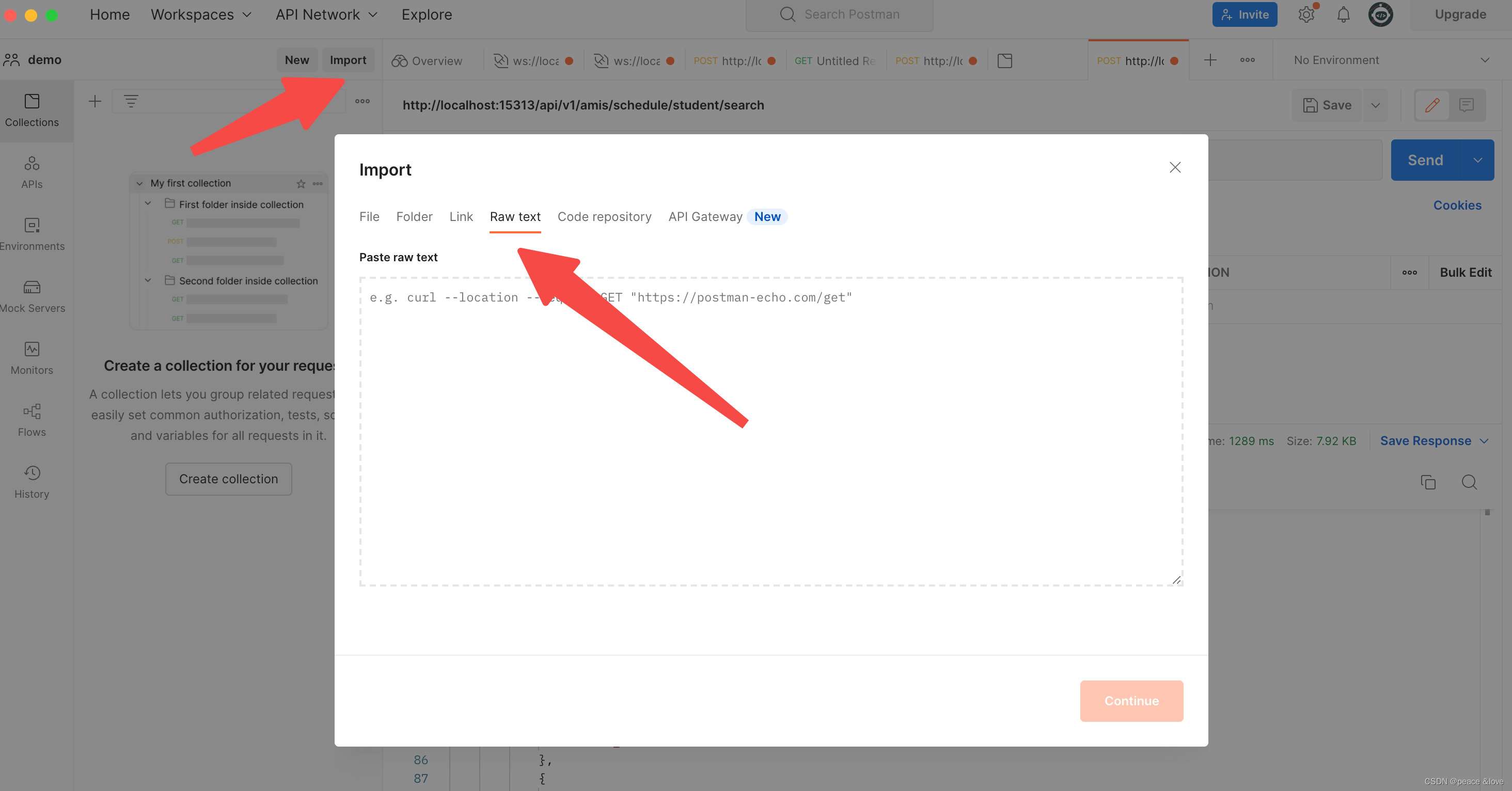Collapse Second folder inside collection
Image resolution: width=1512 pixels, height=791 pixels.
coord(148,280)
